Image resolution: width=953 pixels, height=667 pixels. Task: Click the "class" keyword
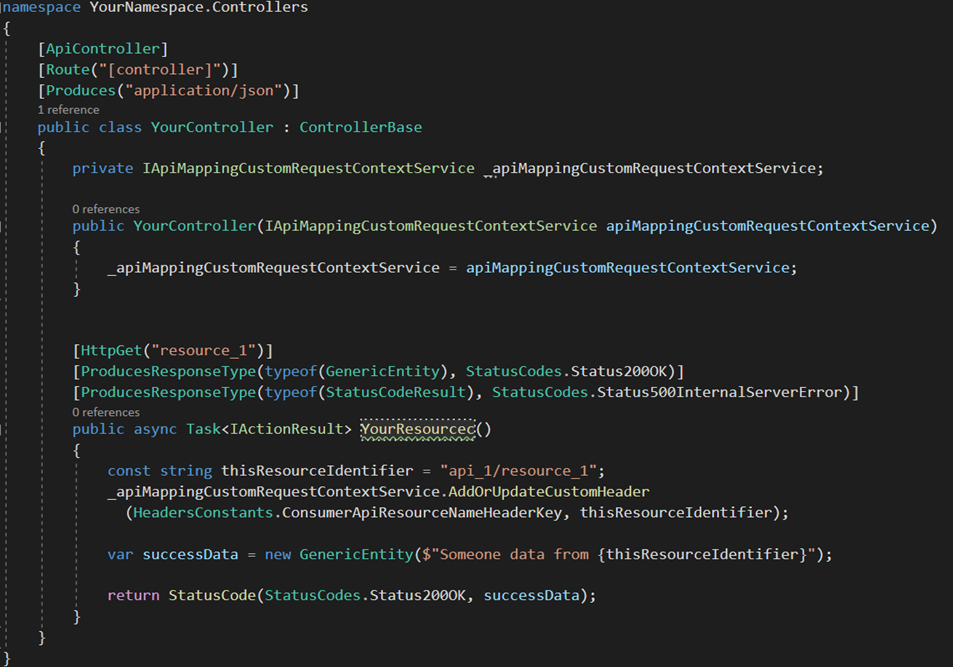point(120,127)
